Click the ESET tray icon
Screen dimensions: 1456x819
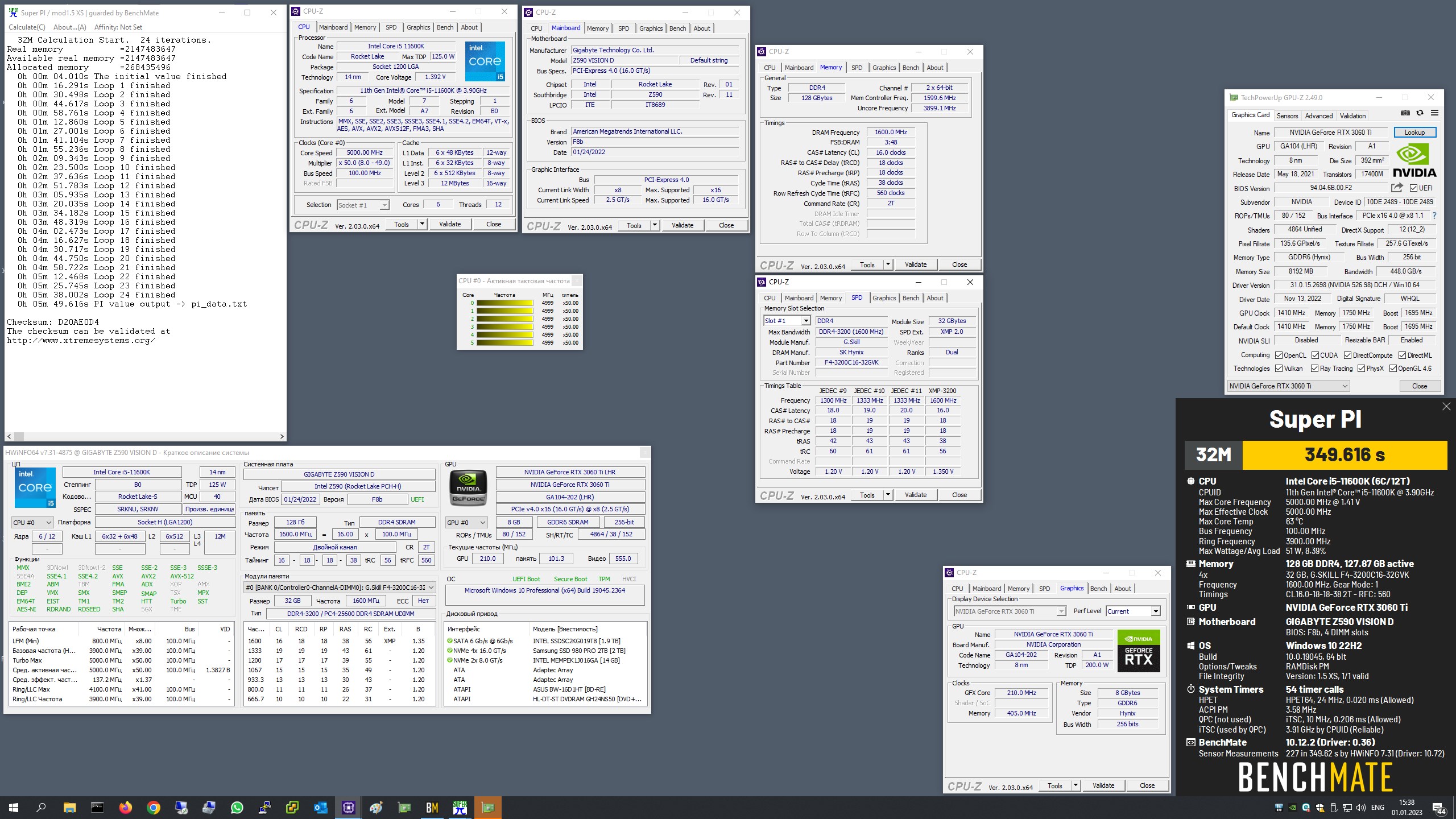1306,807
